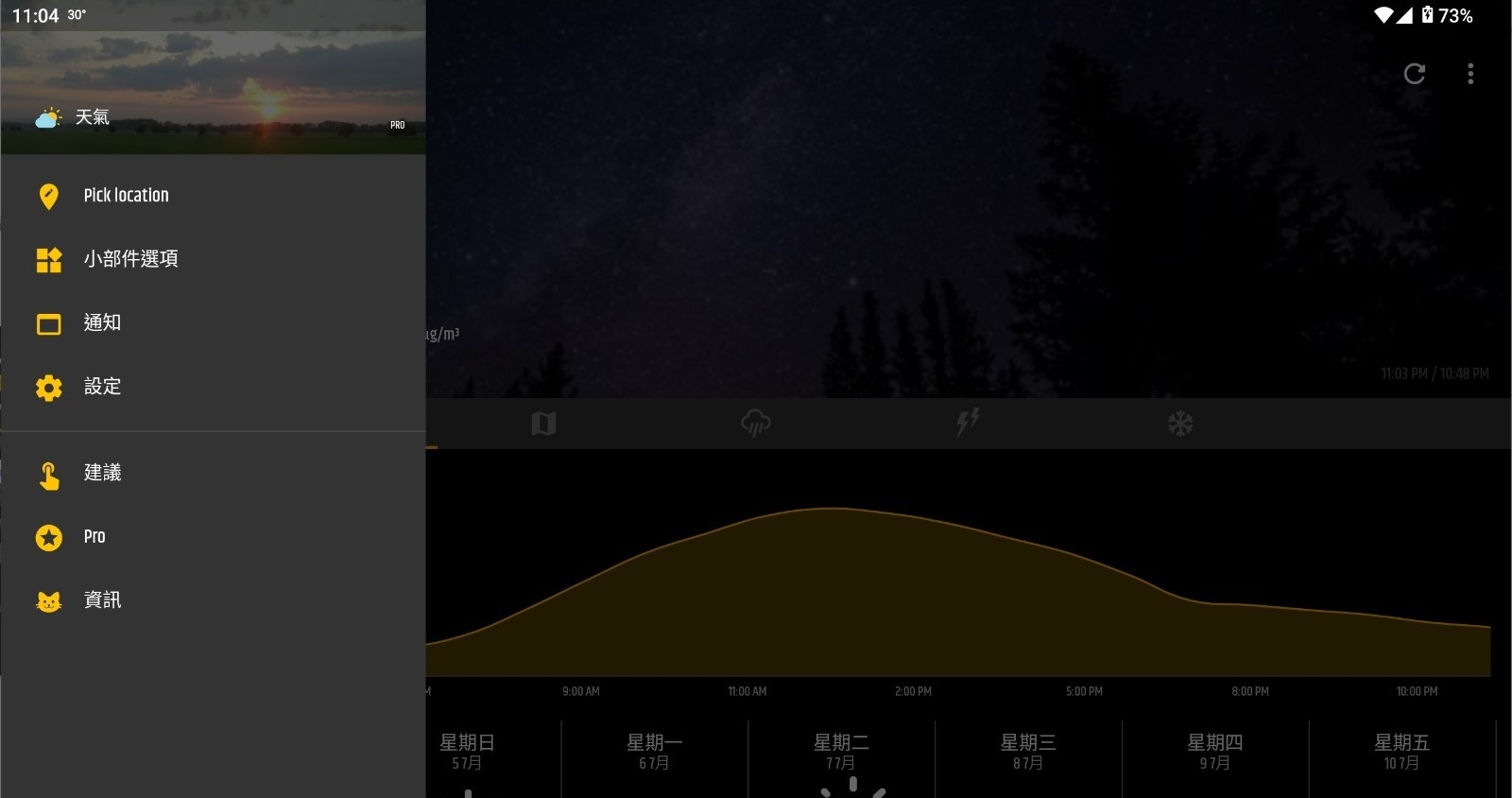
Task: Select 星期二 7 7月 forecast day
Action: [841, 758]
